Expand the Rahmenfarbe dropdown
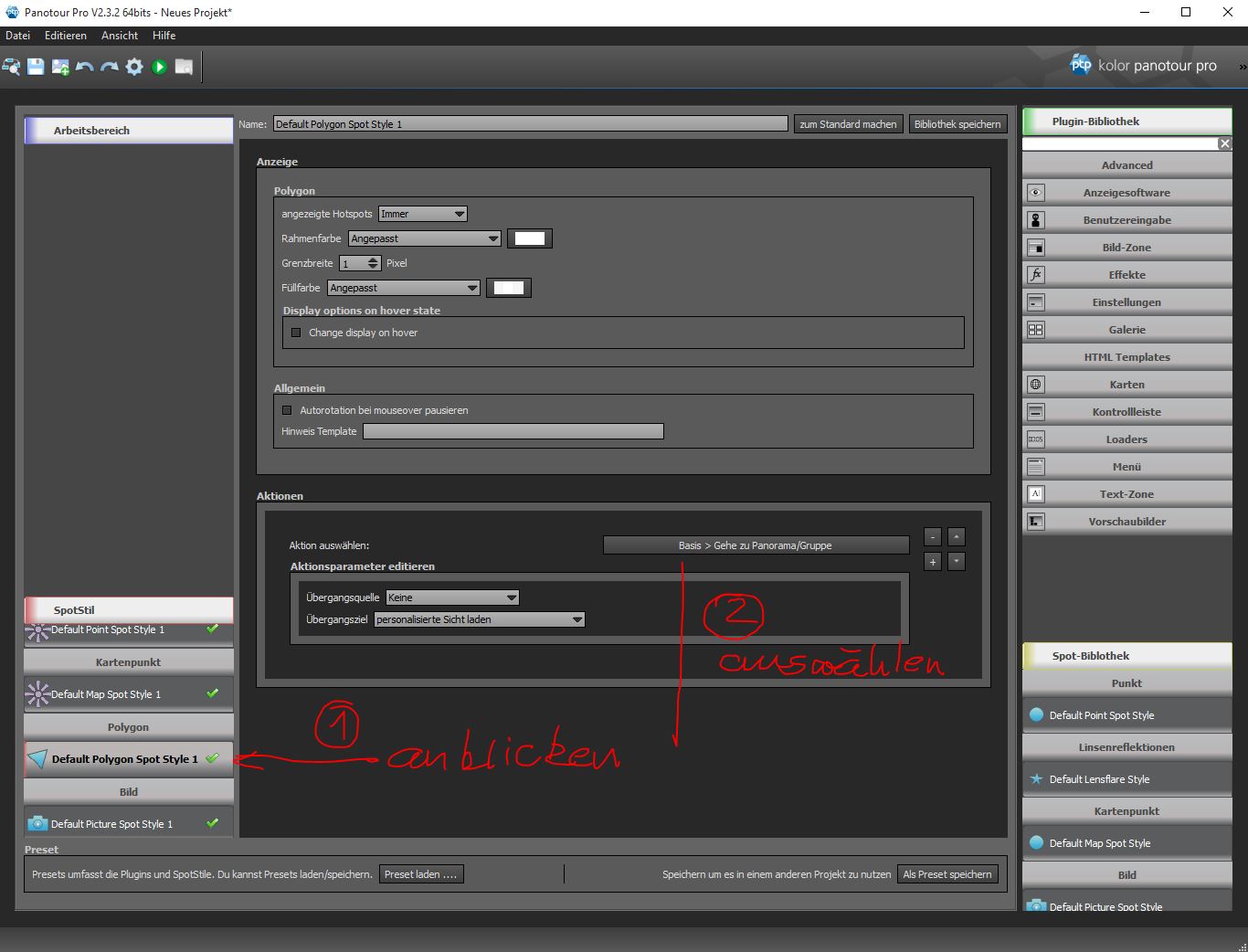 point(425,238)
